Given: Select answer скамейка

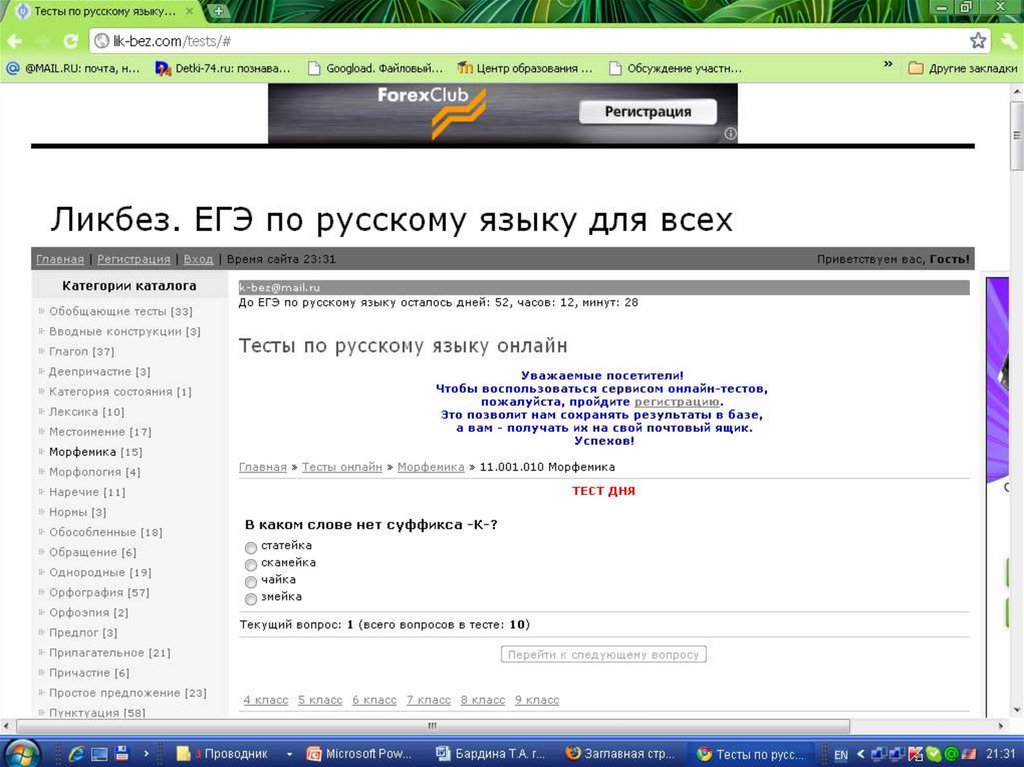Looking at the screenshot, I should click(x=251, y=564).
